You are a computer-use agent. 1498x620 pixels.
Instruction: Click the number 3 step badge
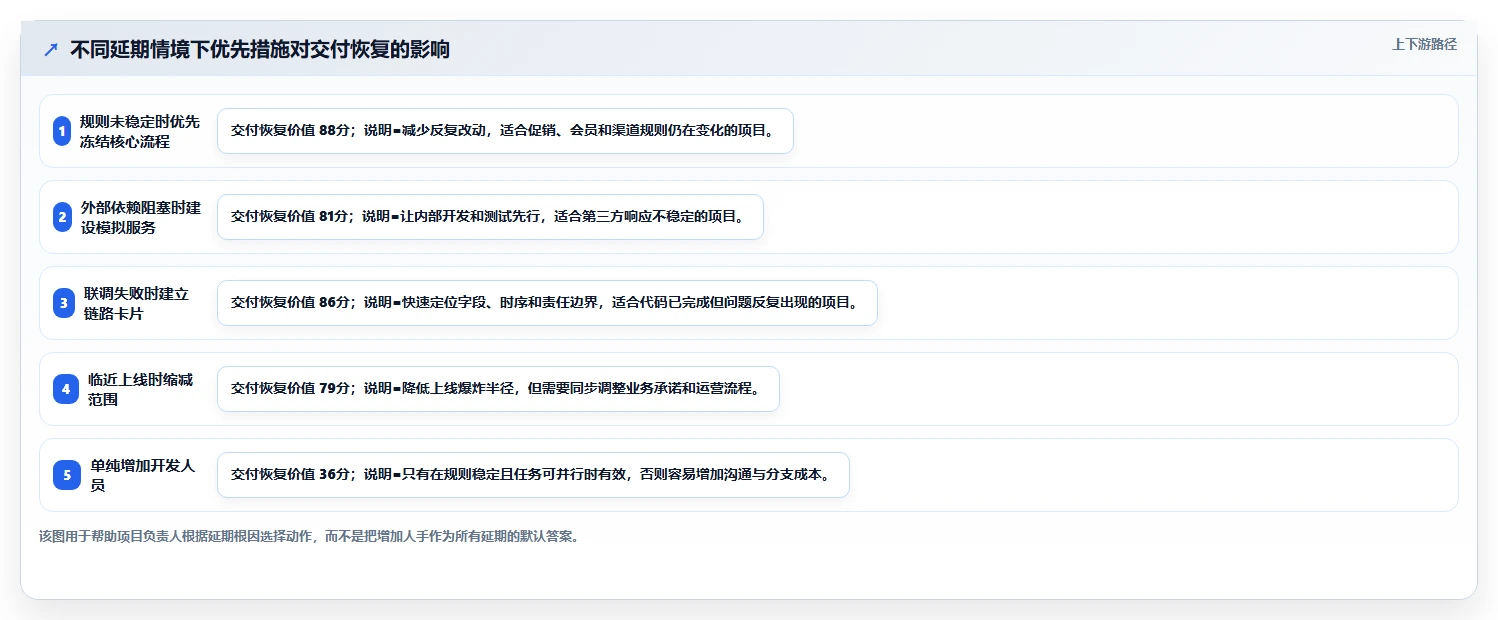(x=65, y=303)
